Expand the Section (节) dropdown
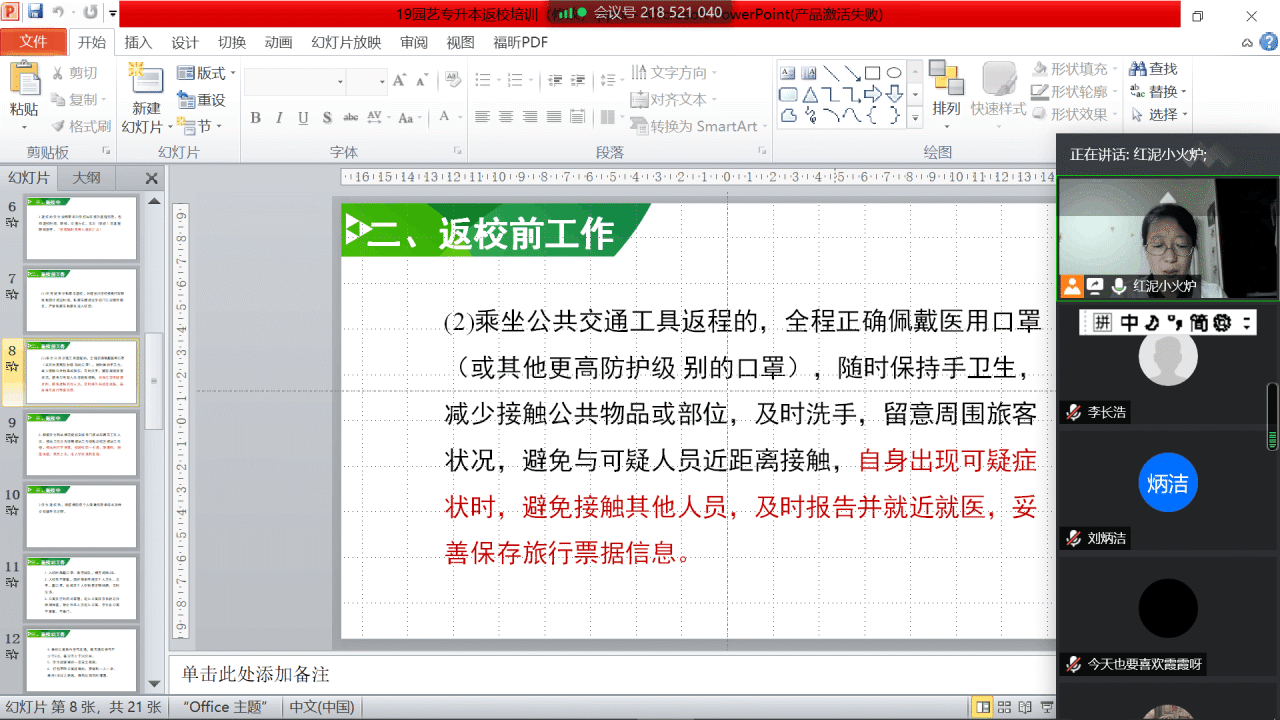This screenshot has width=1280, height=720. pos(203,126)
